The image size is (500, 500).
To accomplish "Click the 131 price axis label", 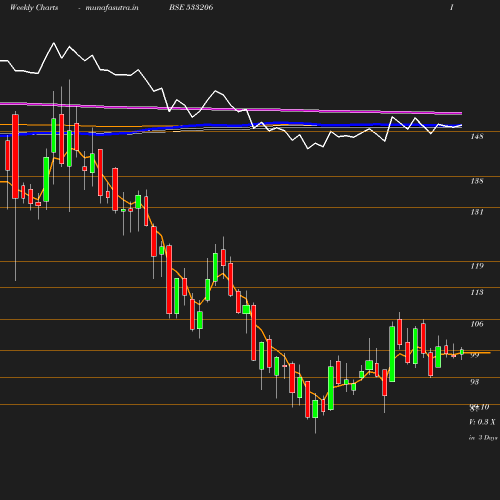I will (477, 212).
